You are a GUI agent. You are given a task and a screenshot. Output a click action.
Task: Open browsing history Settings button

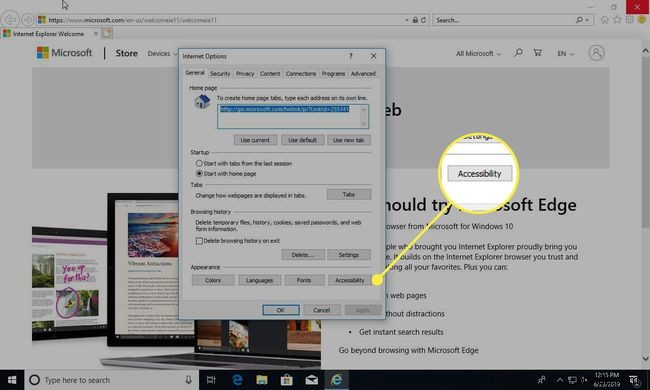coord(349,254)
